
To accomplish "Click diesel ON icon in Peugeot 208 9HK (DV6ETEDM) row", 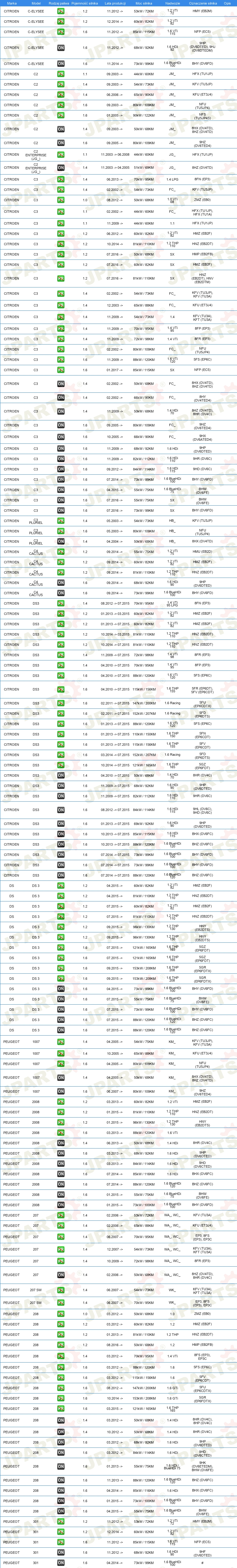I will (61, 1466).
